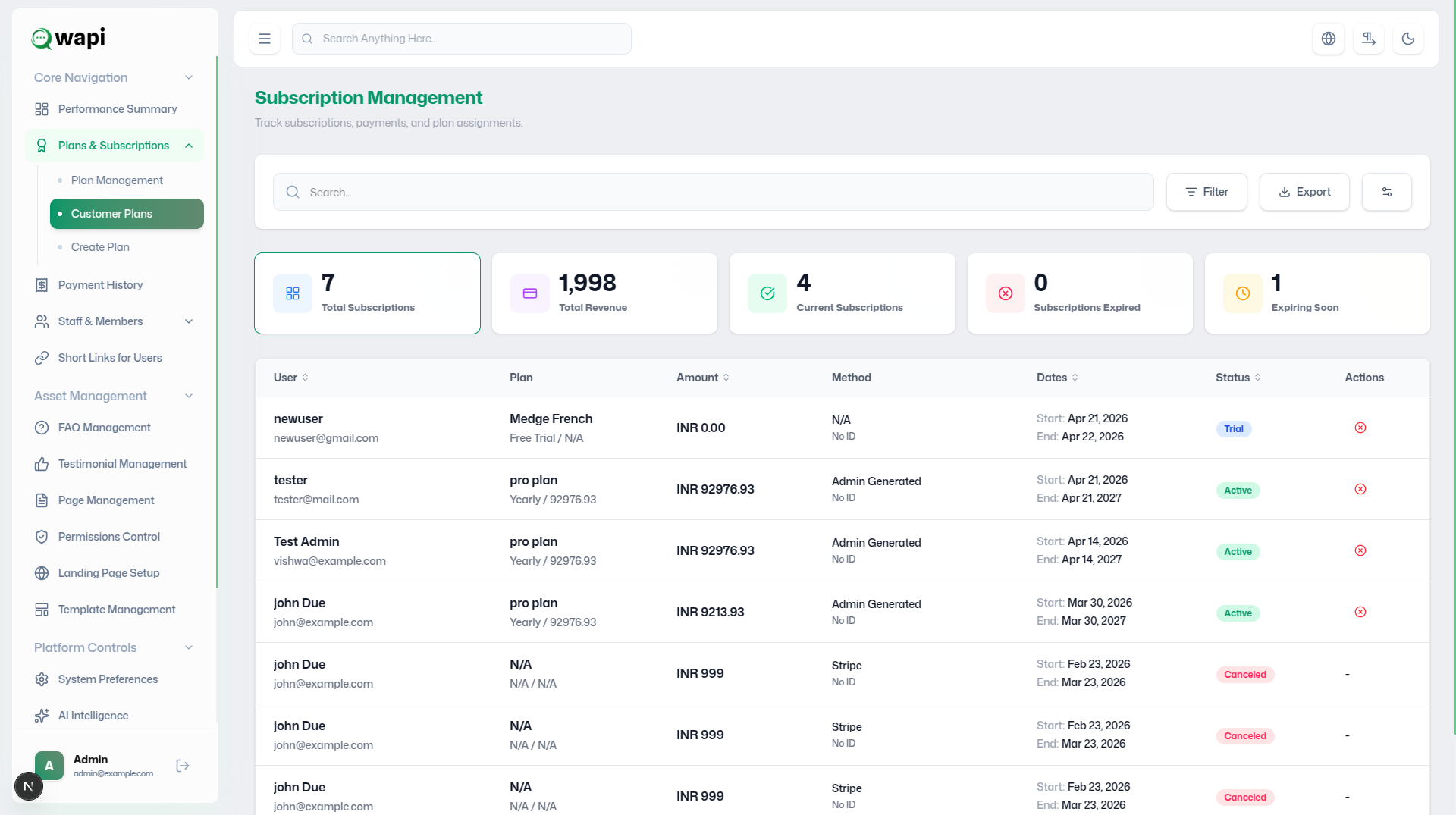The width and height of the screenshot is (1456, 815).
Task: Open AI Intelligence page
Action: 115,716
